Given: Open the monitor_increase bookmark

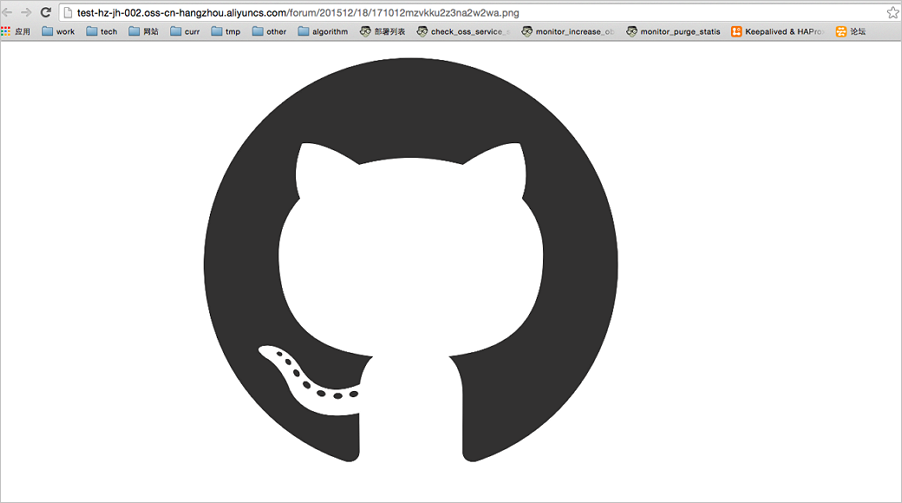Looking at the screenshot, I should [568, 32].
